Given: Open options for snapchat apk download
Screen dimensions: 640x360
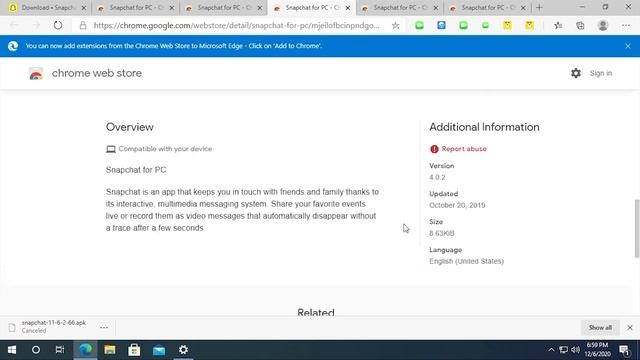Looking at the screenshot, I should [x=104, y=327].
